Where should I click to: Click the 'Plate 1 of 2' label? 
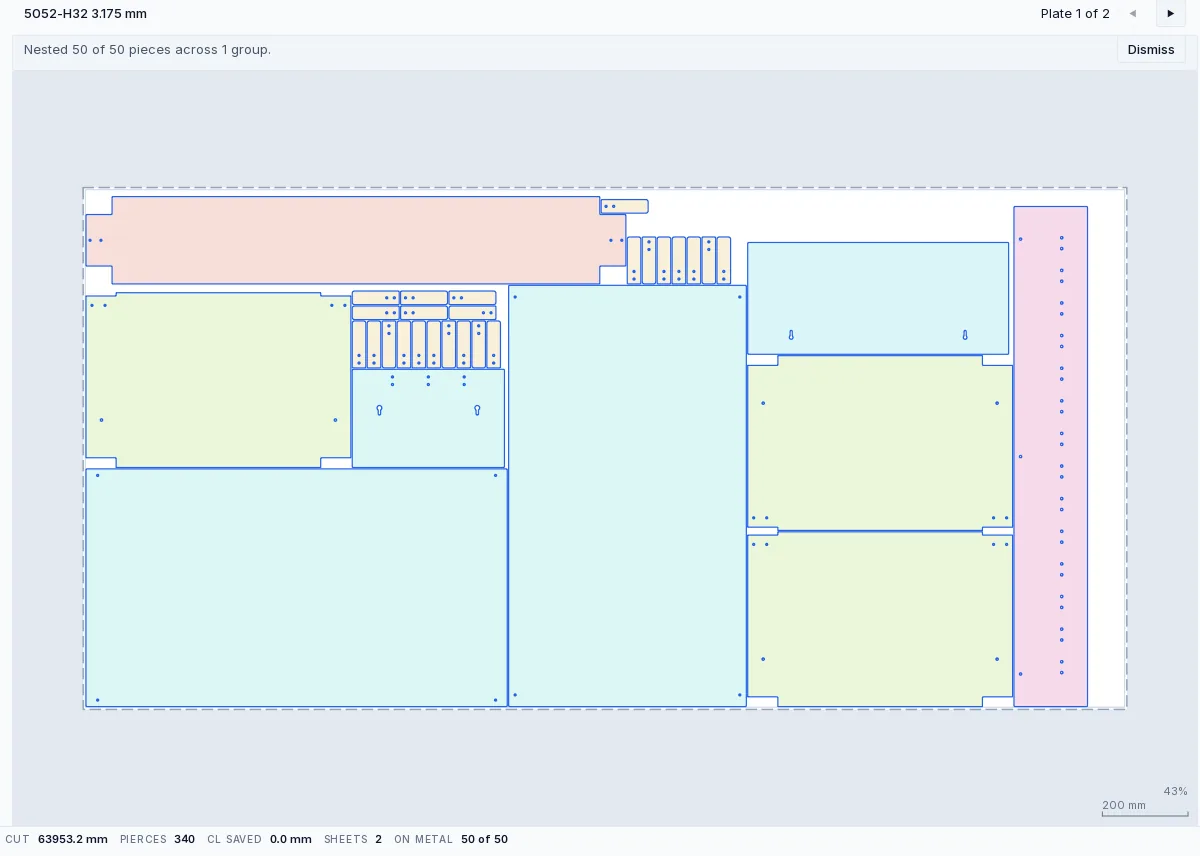click(1075, 14)
